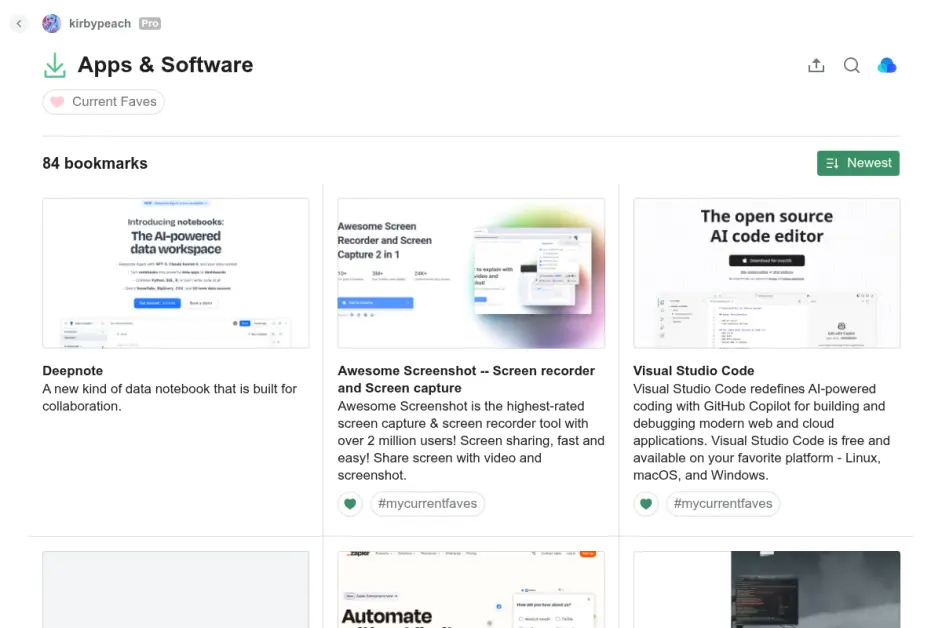This screenshot has width=942, height=628.
Task: Click the blue cloud icon
Action: (886, 66)
